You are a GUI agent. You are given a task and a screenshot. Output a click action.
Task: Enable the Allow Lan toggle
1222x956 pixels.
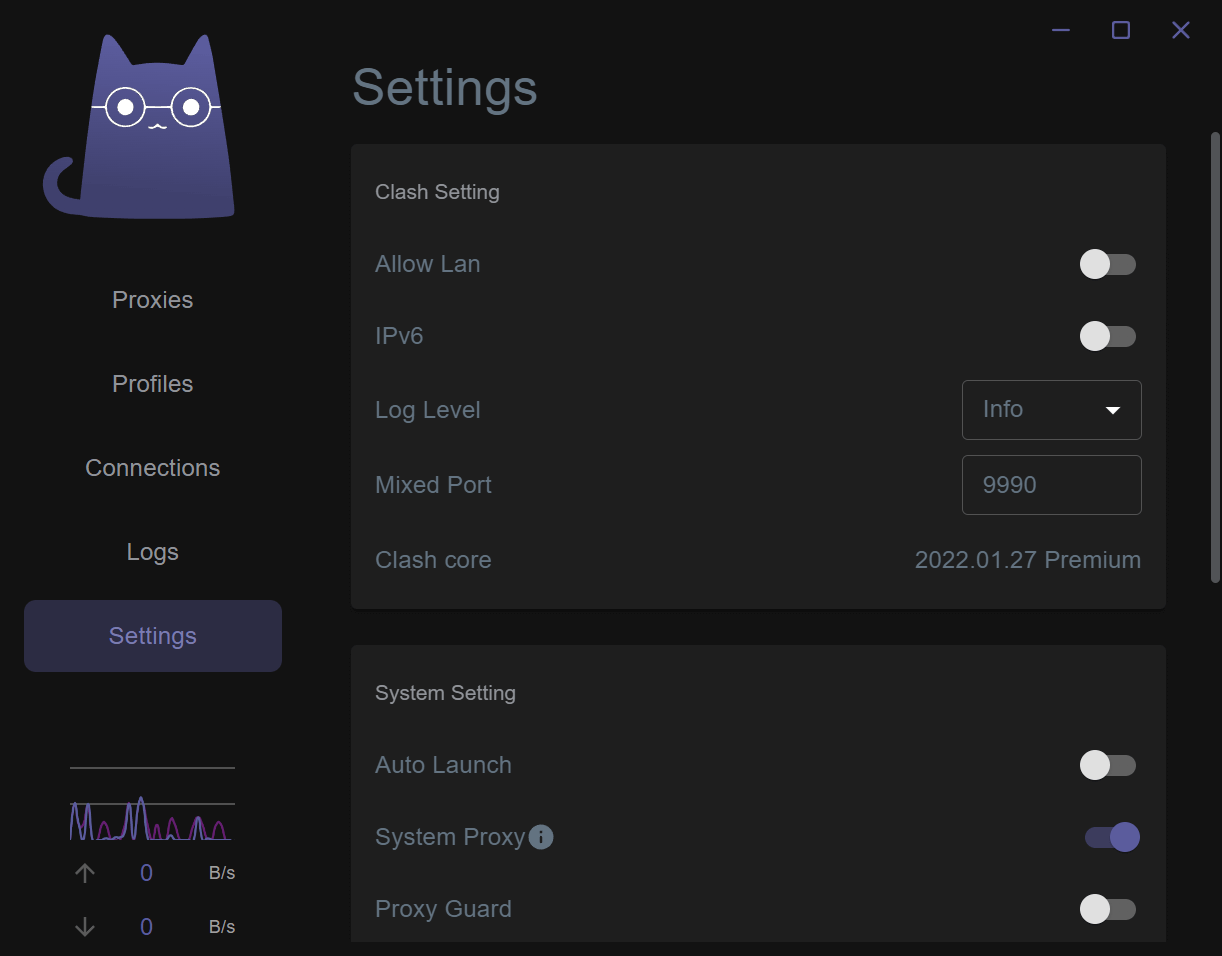(x=1108, y=264)
